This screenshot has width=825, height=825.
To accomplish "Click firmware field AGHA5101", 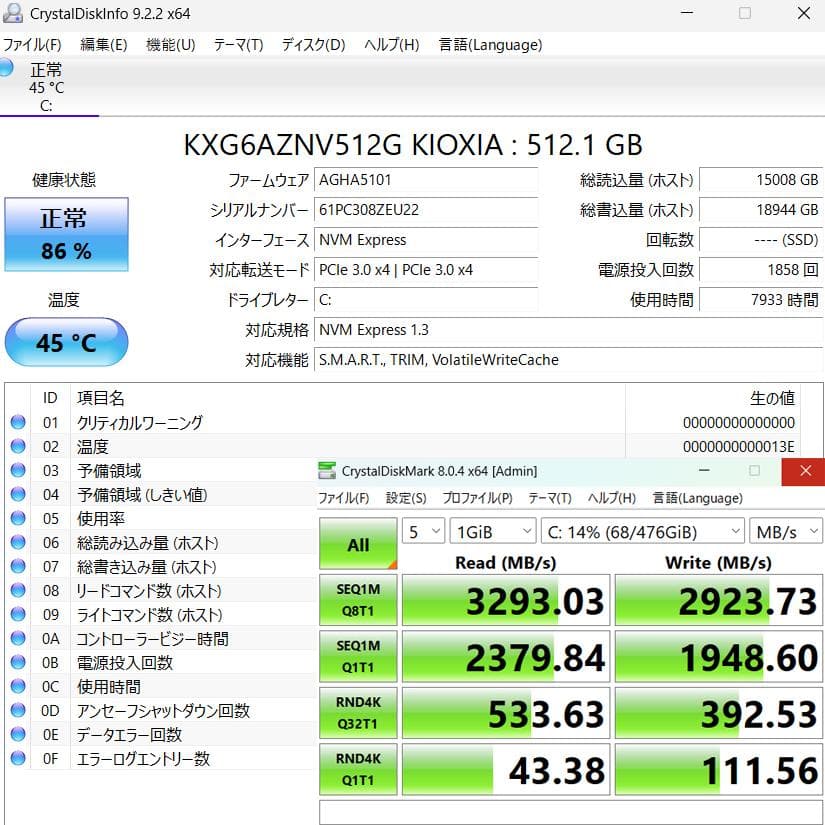I will [x=426, y=180].
